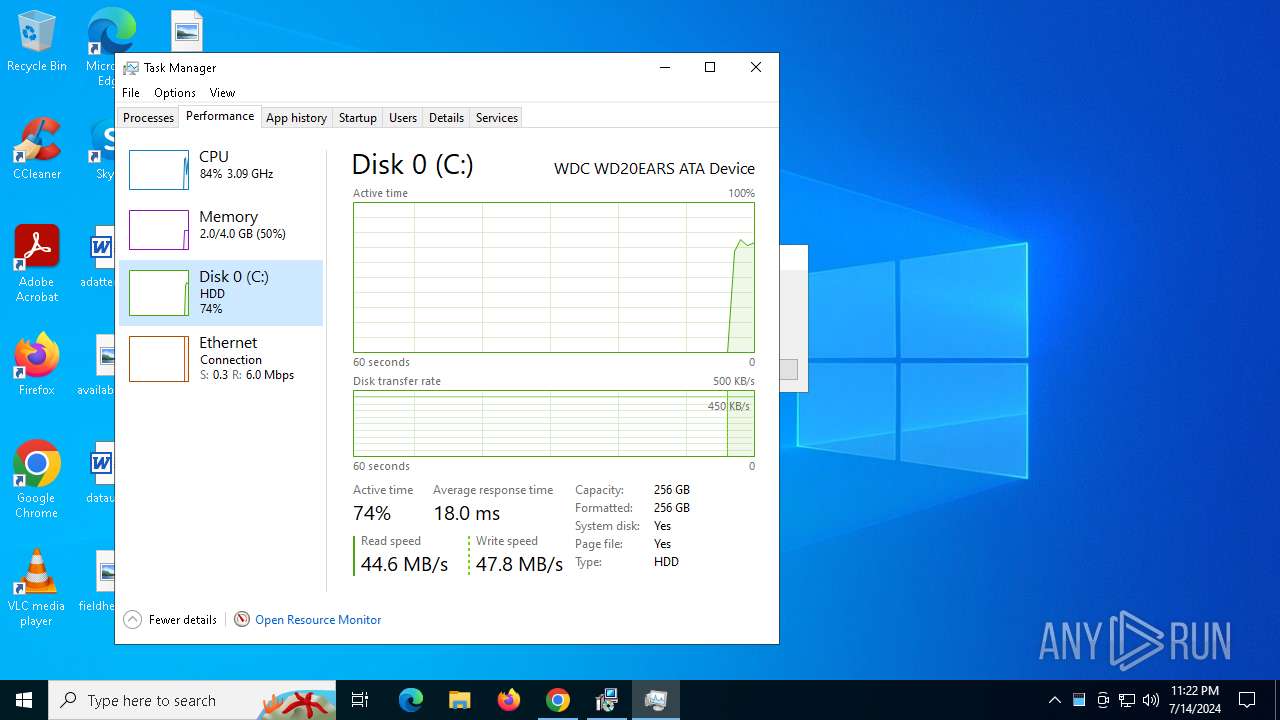
Task: Open File Explorer from the taskbar
Action: pyautogui.click(x=459, y=700)
